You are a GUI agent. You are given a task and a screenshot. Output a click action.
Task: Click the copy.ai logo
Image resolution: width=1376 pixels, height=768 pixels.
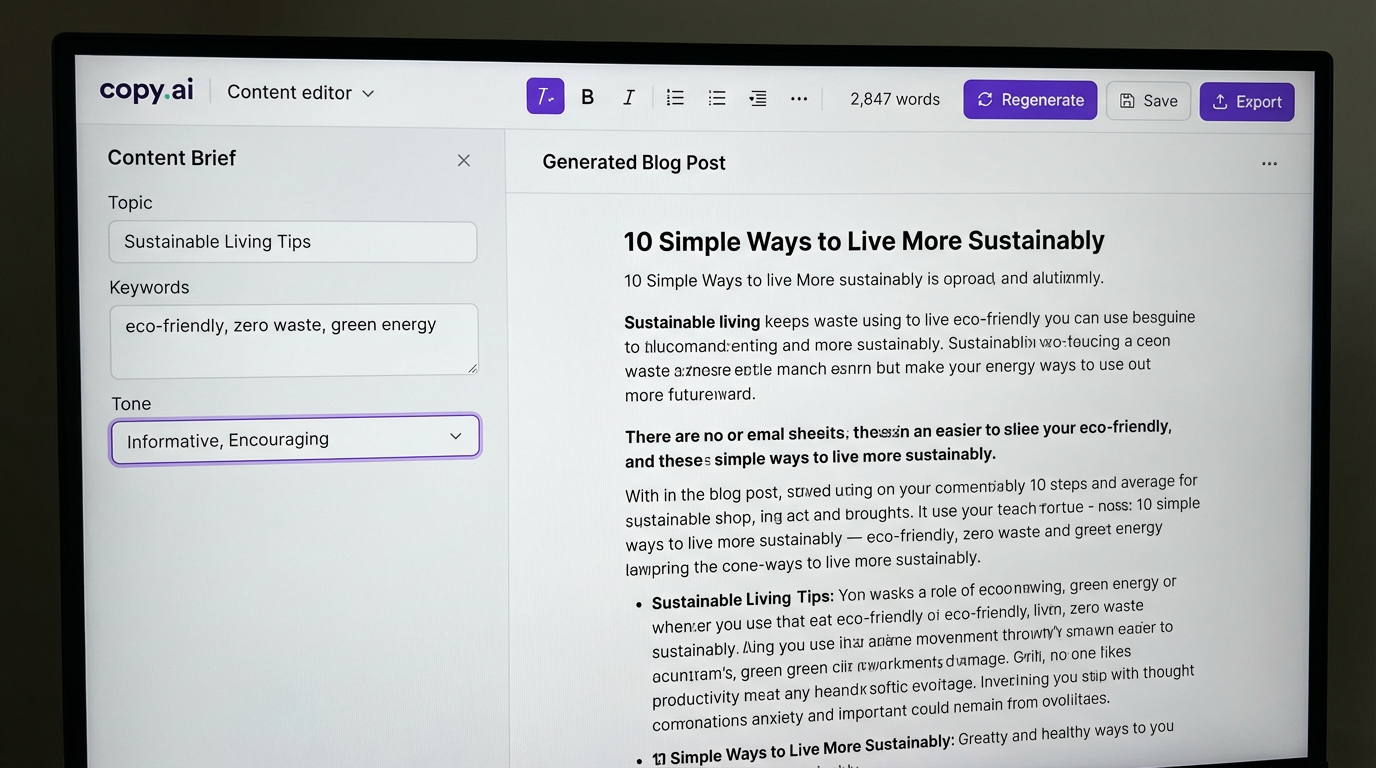pos(147,90)
